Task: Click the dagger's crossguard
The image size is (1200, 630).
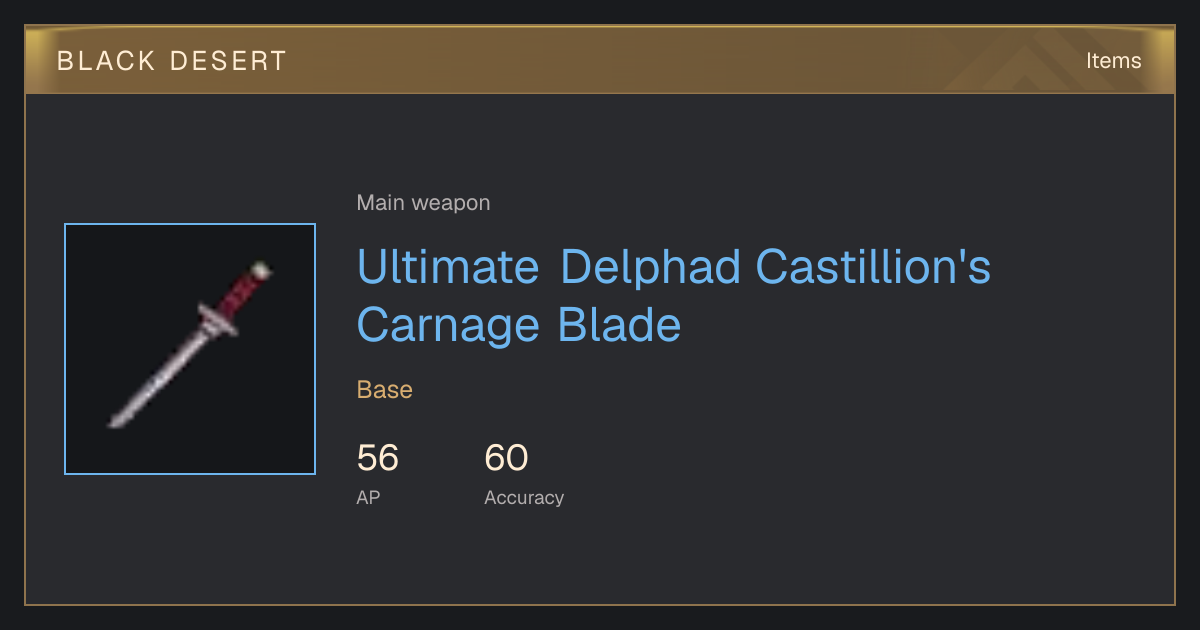Action: pos(217,319)
